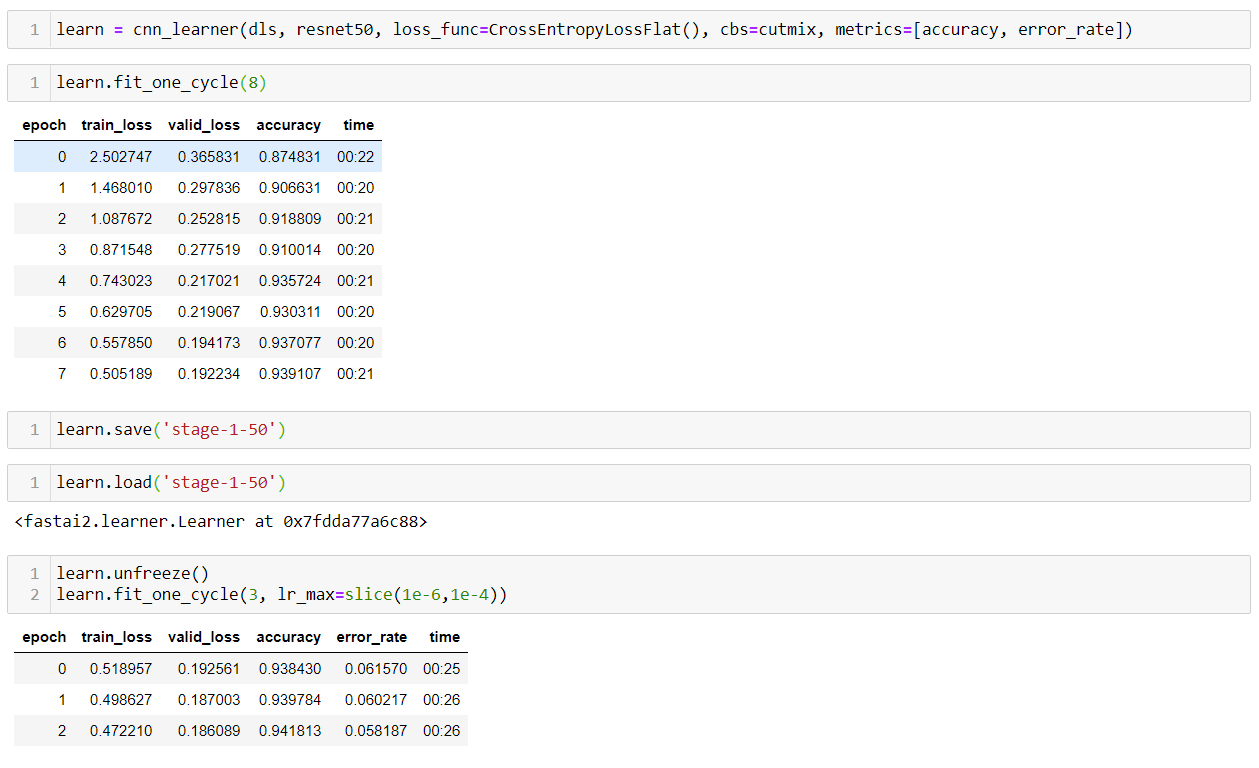Select train_loss value 0.518957
The height and width of the screenshot is (768, 1259).
pos(121,669)
